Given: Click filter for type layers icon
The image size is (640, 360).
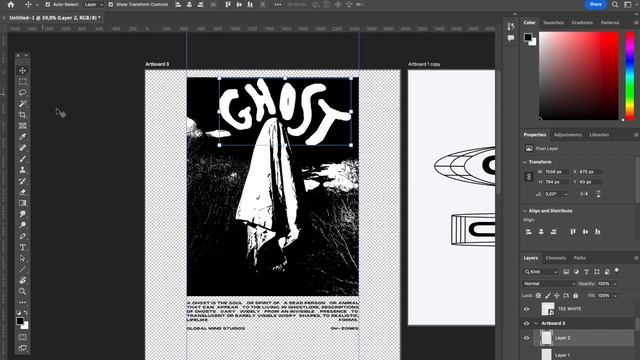Looking at the screenshot, I should point(587,272).
